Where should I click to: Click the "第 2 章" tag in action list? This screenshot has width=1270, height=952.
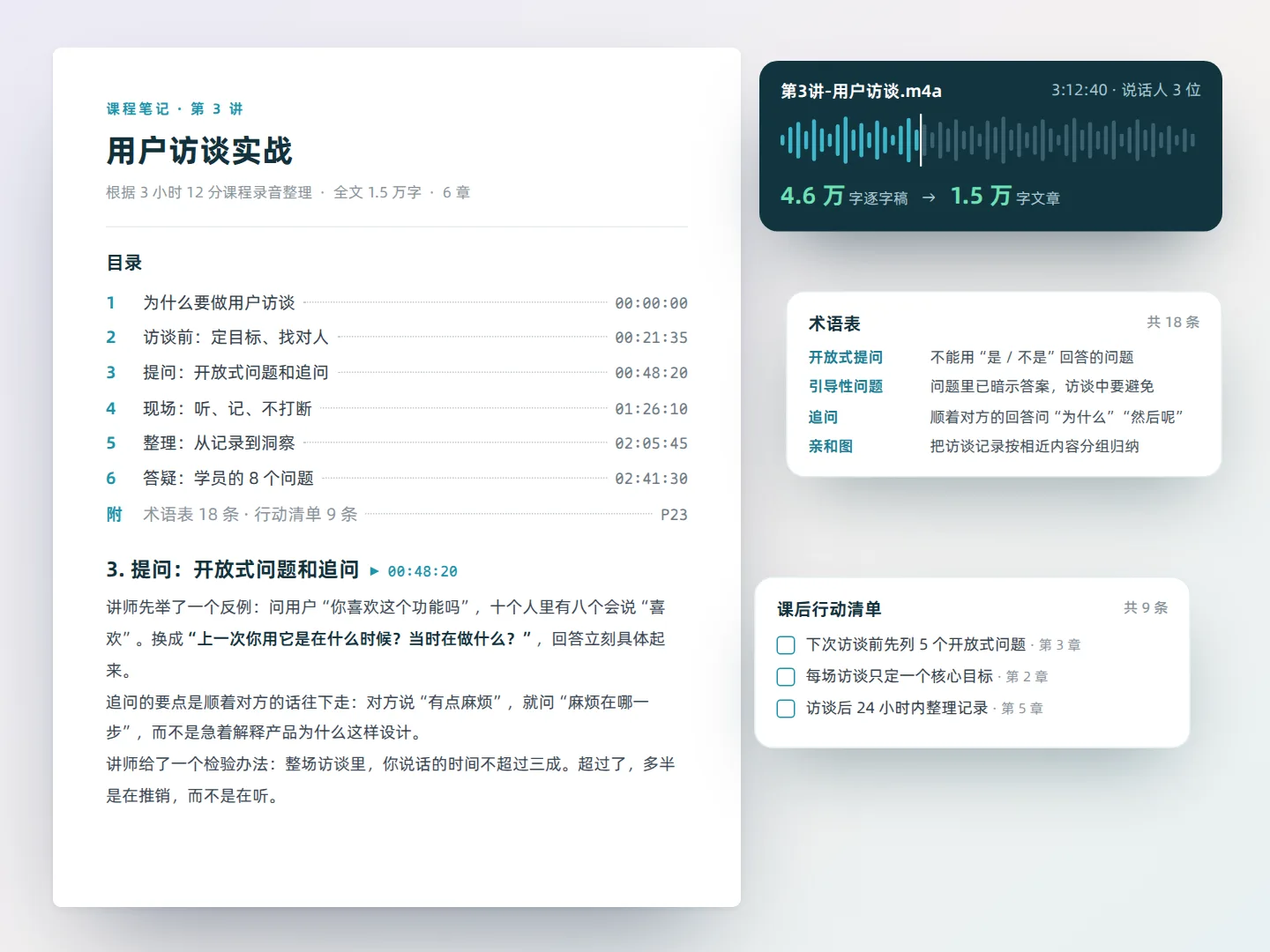coord(1027,677)
